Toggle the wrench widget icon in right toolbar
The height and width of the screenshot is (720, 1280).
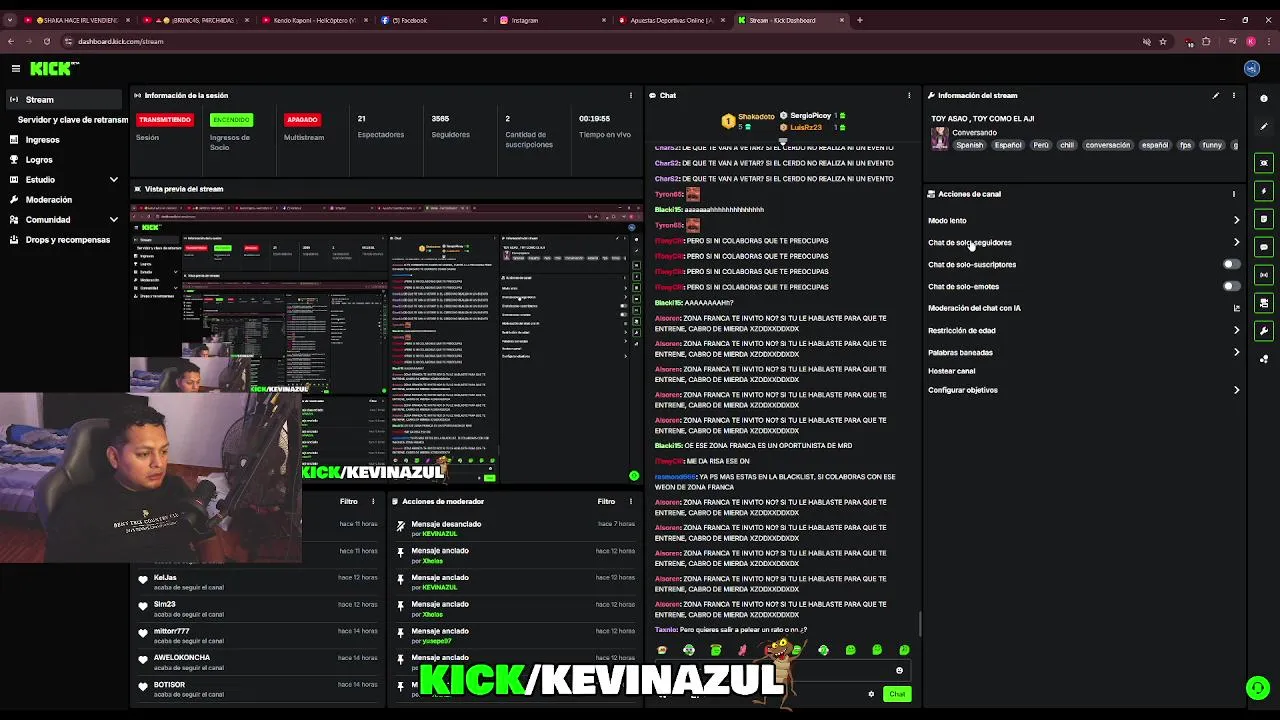[x=1264, y=331]
